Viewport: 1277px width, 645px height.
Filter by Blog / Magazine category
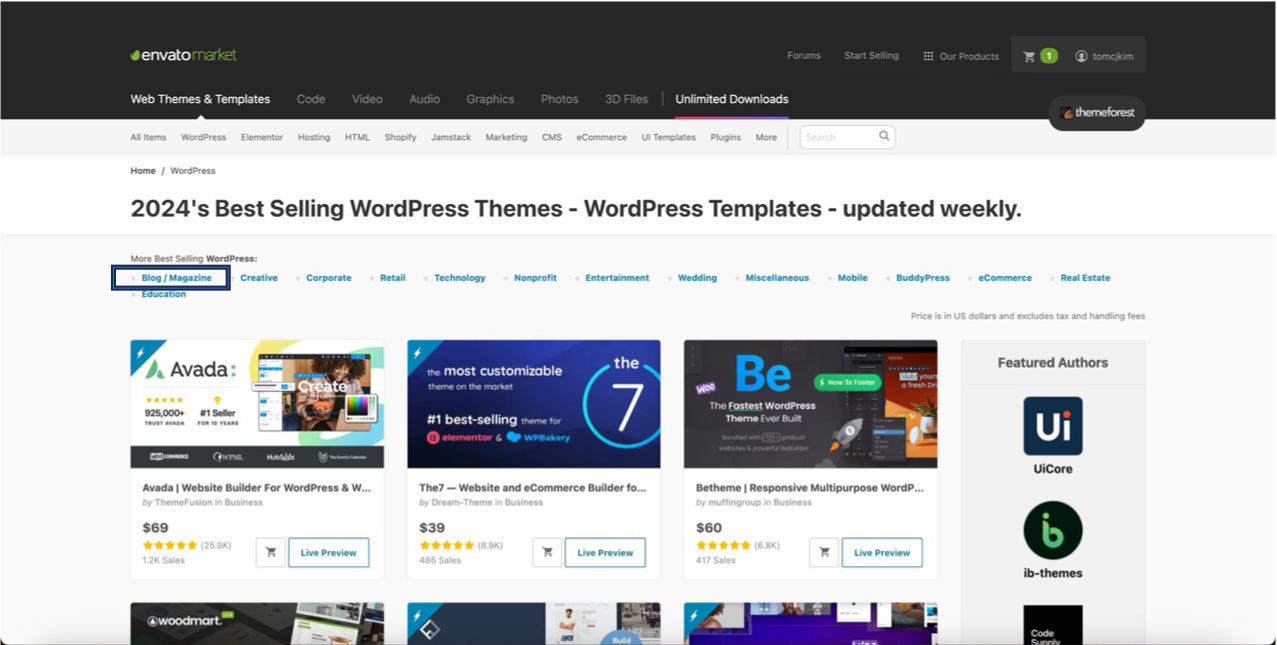click(176, 278)
